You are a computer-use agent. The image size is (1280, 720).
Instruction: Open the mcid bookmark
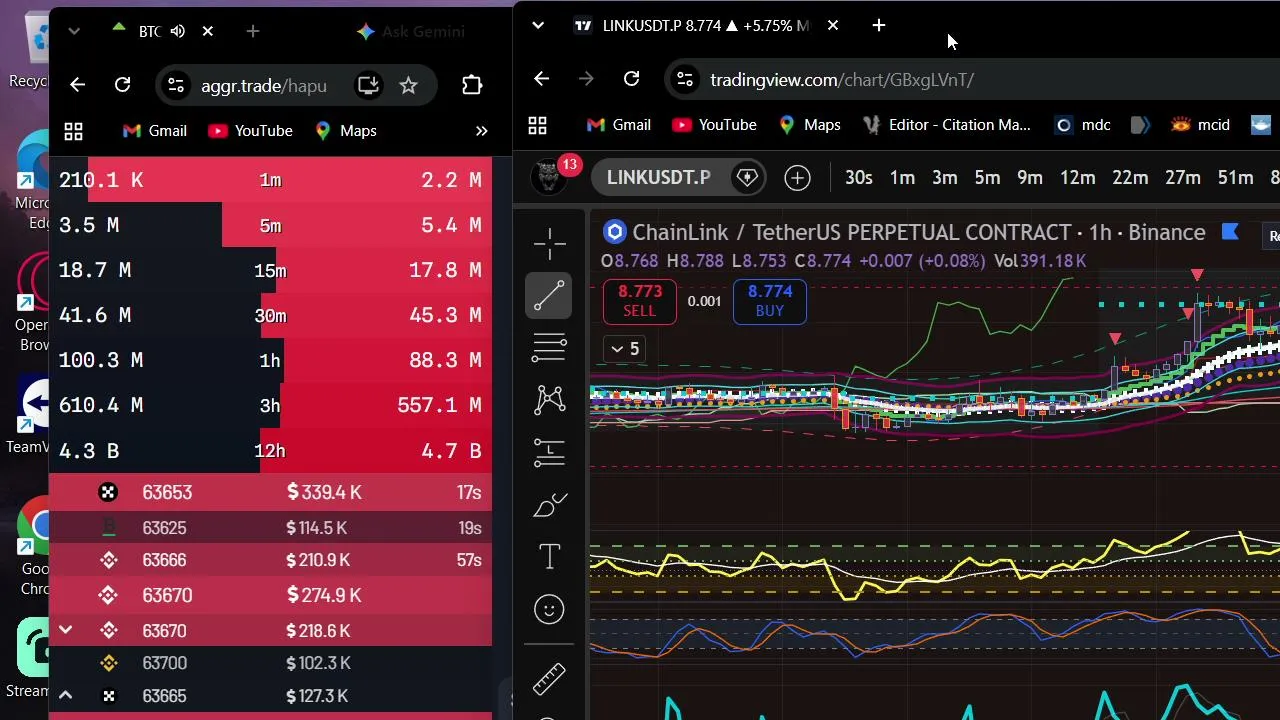click(x=1200, y=125)
